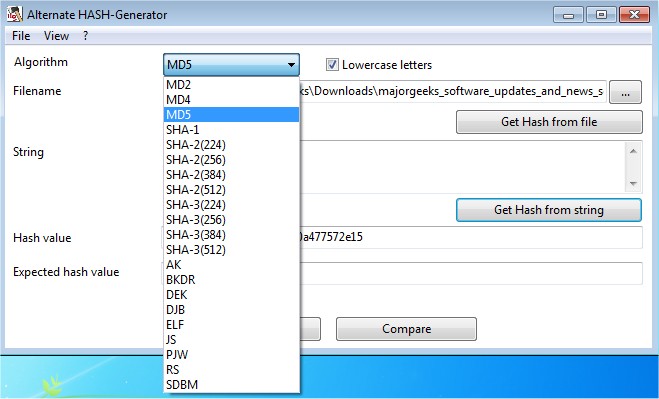
Task: Pick the ELF algorithm entry
Action: [231, 325]
